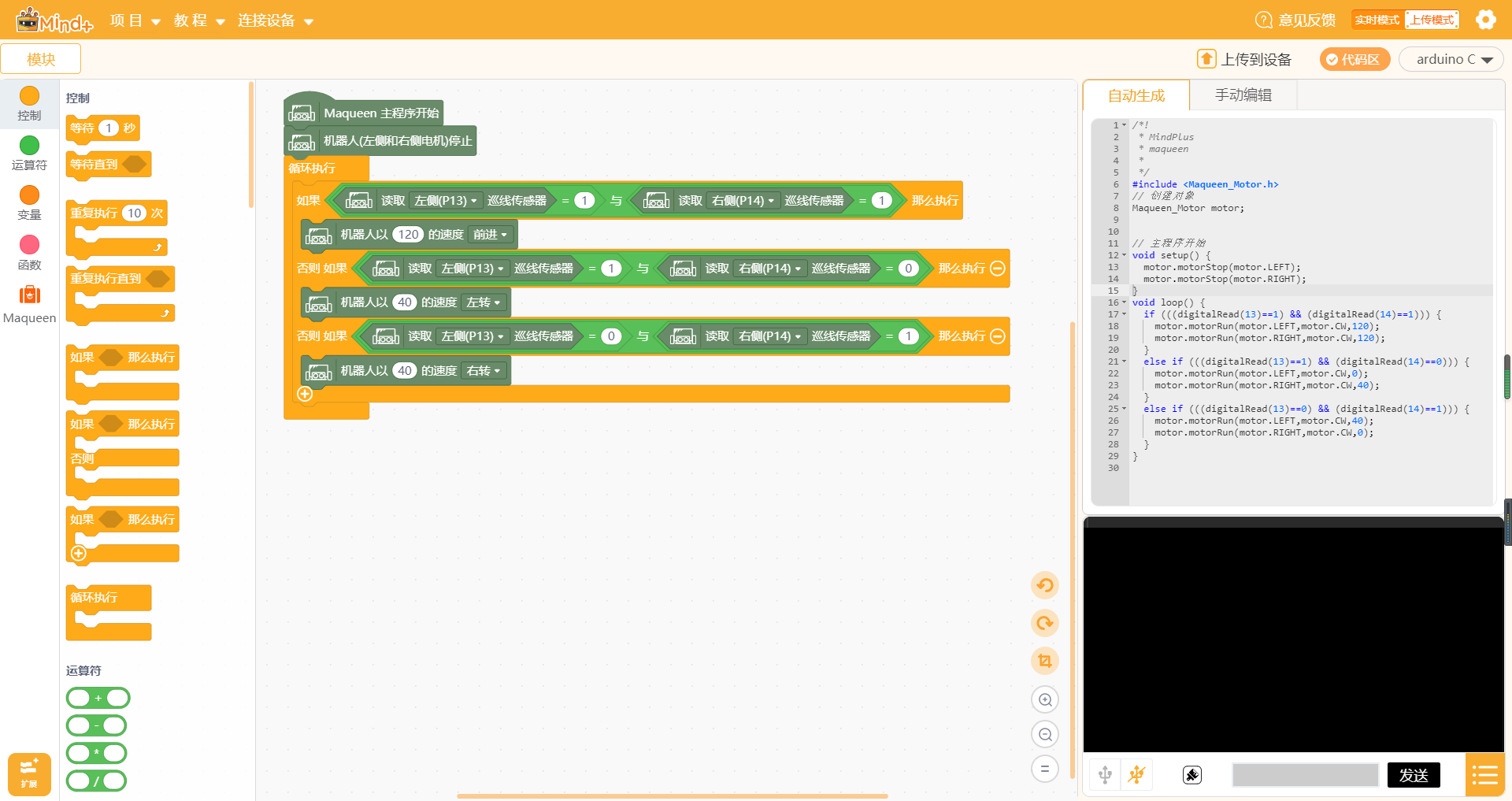Open 左转 direction dropdown
Image resolution: width=1512 pixels, height=801 pixels.
[x=483, y=302]
